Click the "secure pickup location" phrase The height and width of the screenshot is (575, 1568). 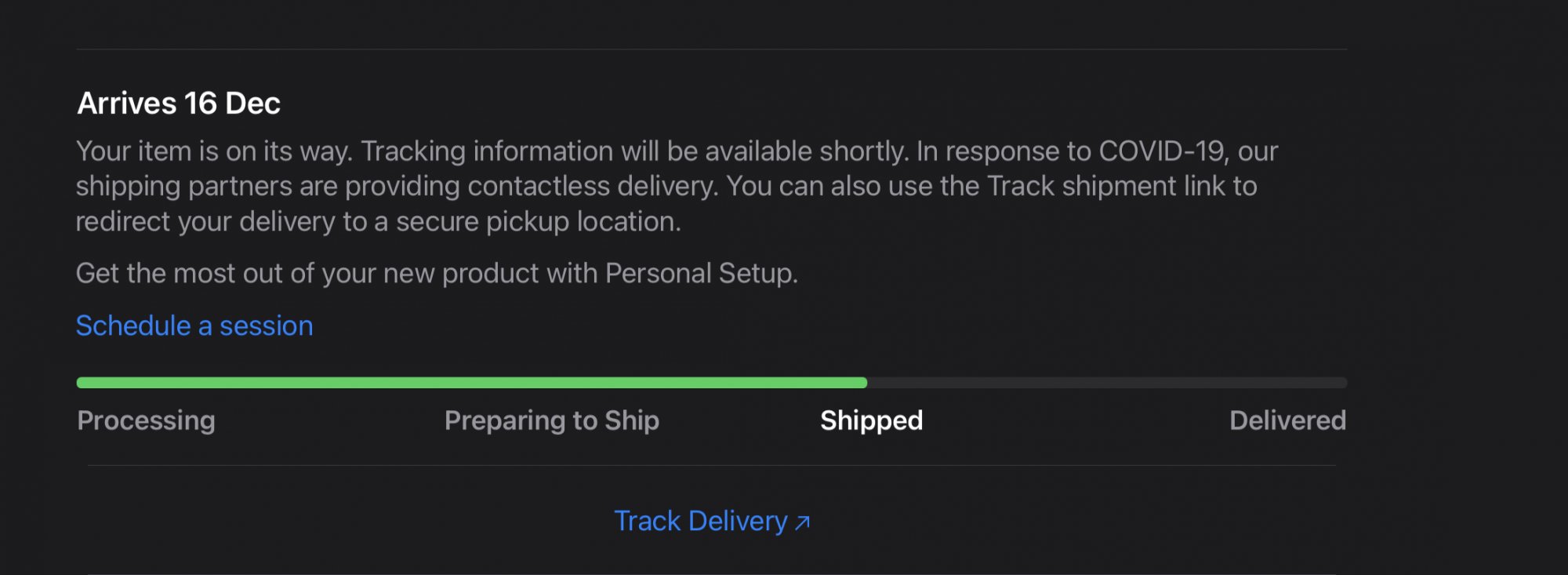(x=538, y=221)
